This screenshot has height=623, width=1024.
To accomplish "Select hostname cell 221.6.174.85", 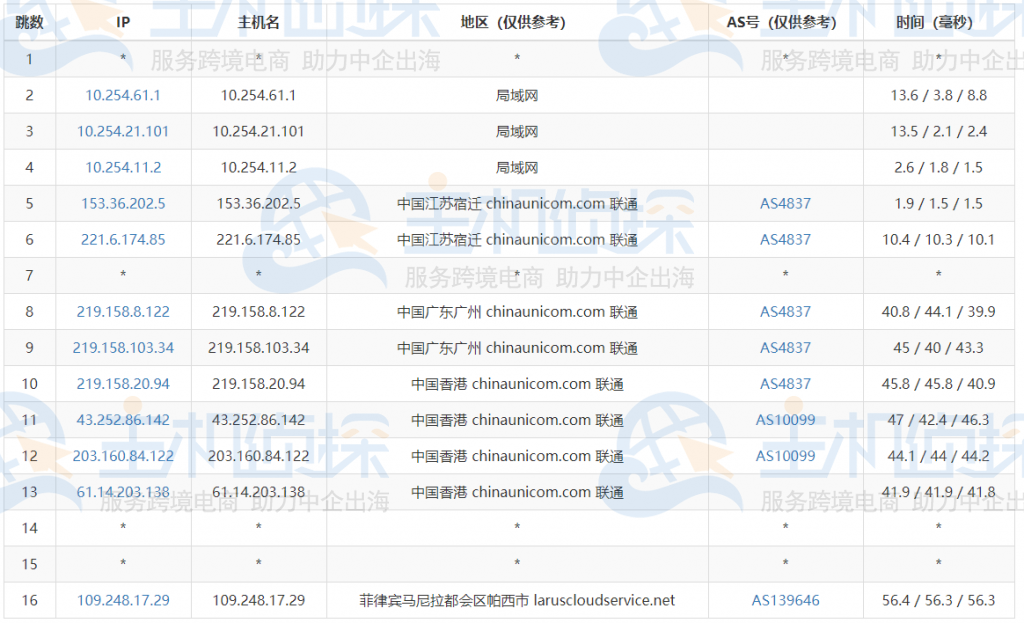I will 259,240.
